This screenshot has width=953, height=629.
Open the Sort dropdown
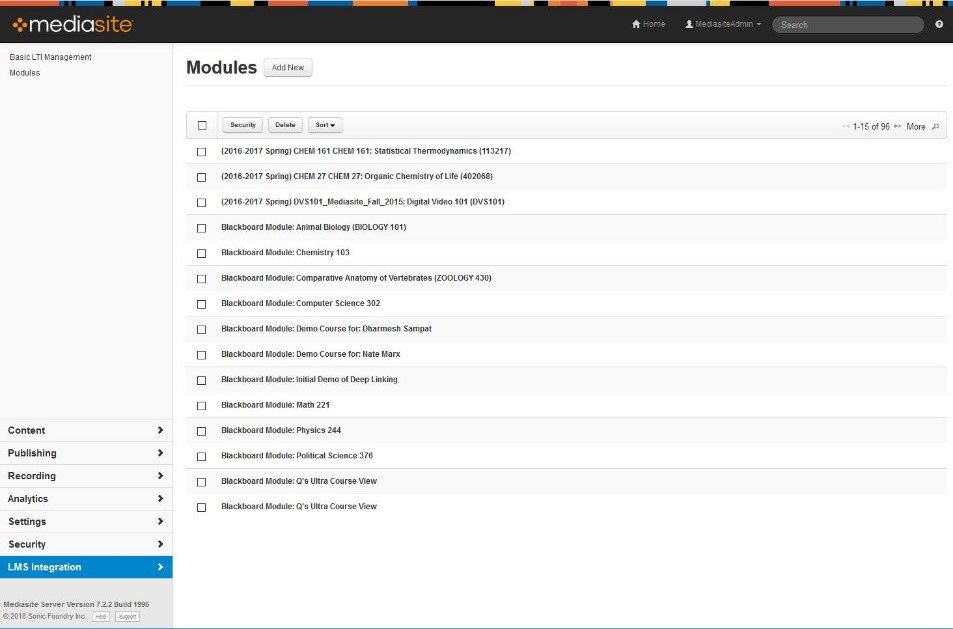click(x=325, y=124)
